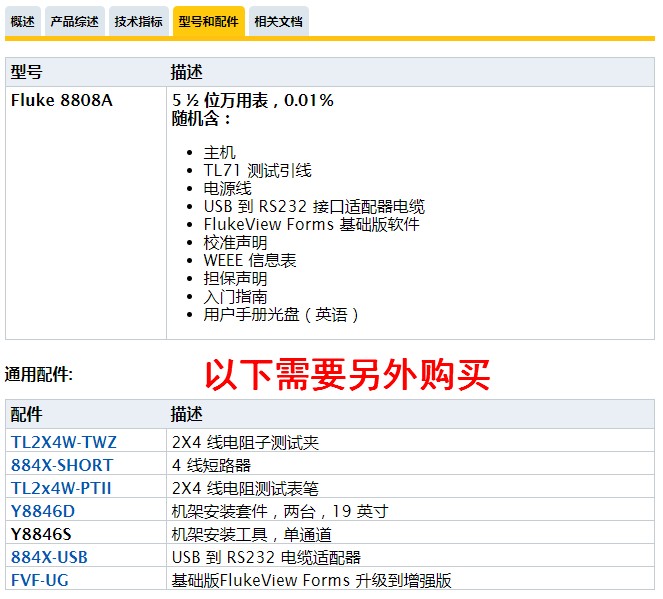Open the Y8846D rack mount kit link

(43, 511)
